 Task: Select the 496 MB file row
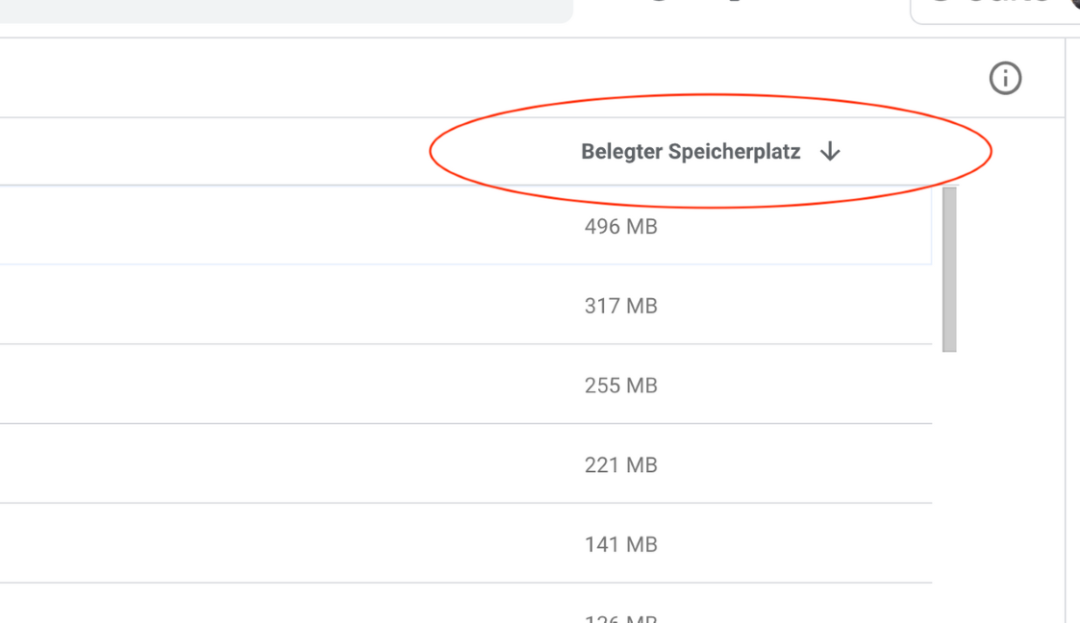[x=466, y=225]
